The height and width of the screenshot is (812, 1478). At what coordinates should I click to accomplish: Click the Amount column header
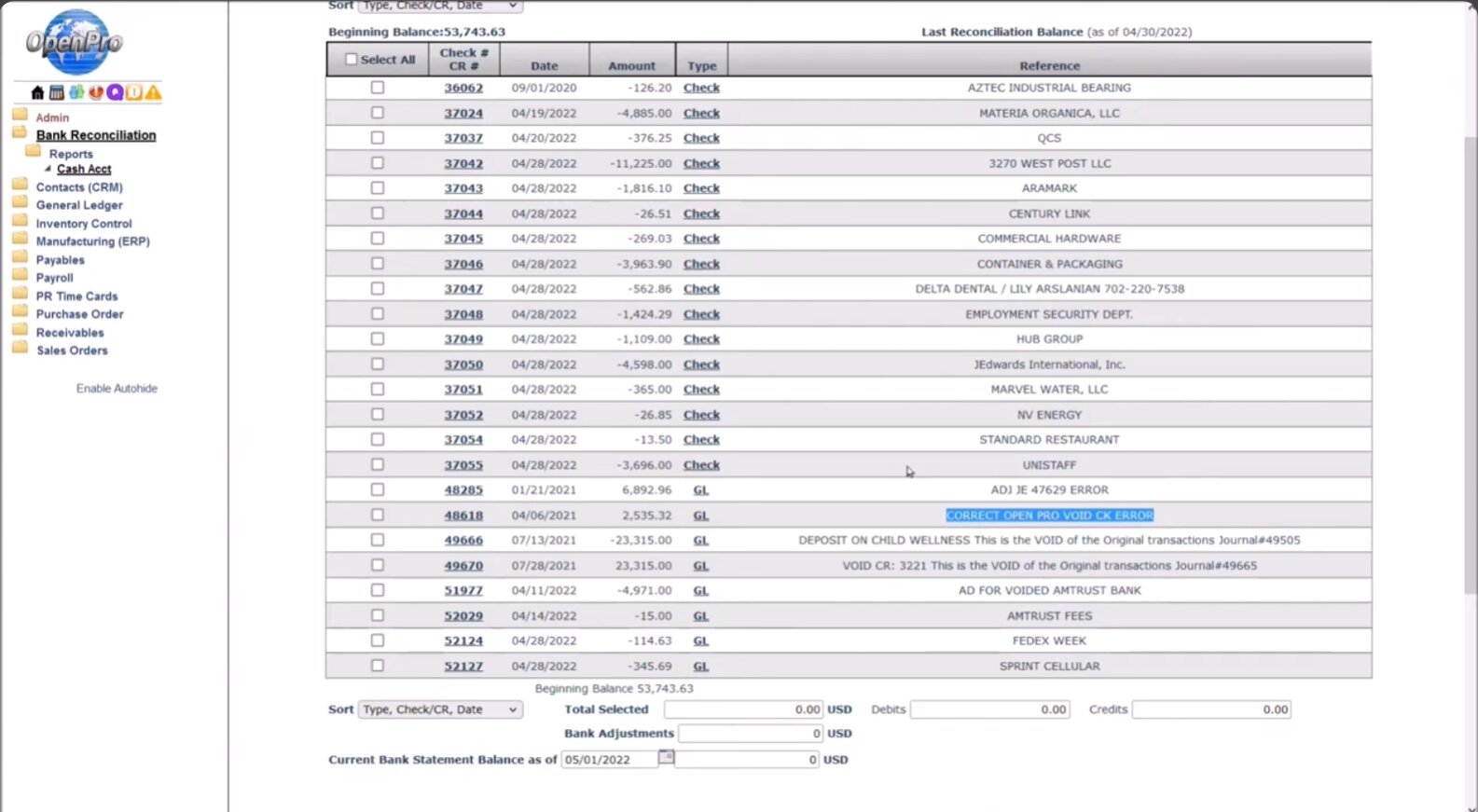point(632,66)
